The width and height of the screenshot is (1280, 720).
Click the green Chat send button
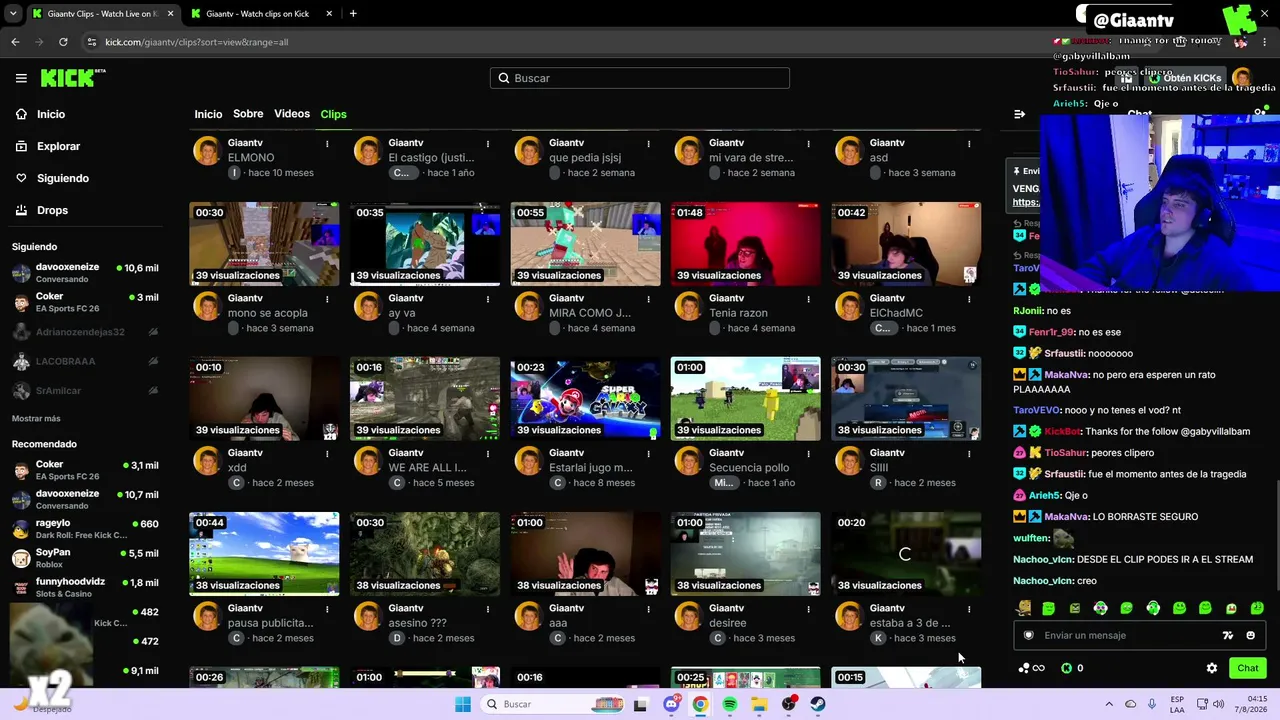click(x=1248, y=668)
